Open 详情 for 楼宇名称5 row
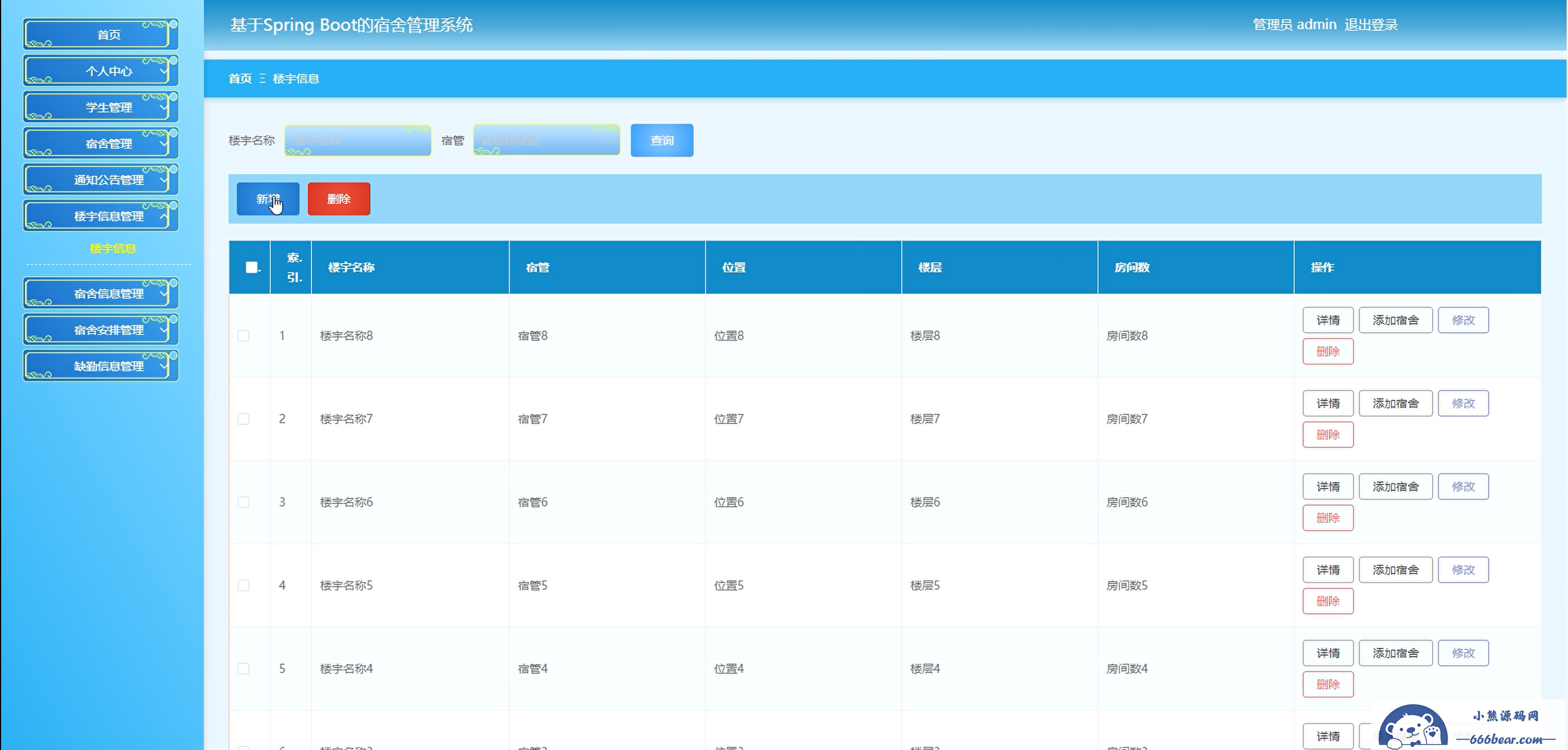Screen dimensions: 1568x750 pyautogui.click(x=1328, y=570)
